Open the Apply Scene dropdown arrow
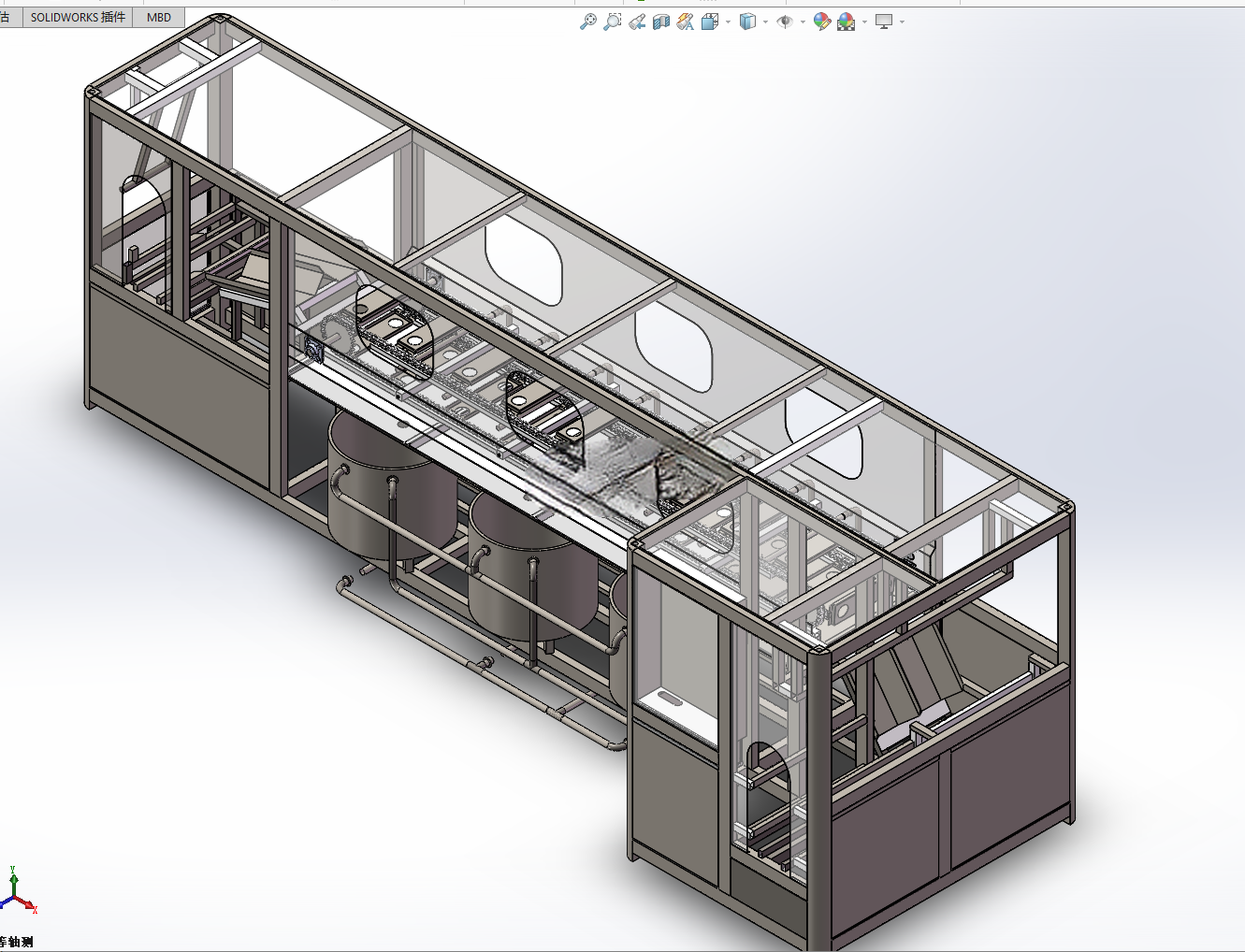1245x952 pixels. point(864,22)
